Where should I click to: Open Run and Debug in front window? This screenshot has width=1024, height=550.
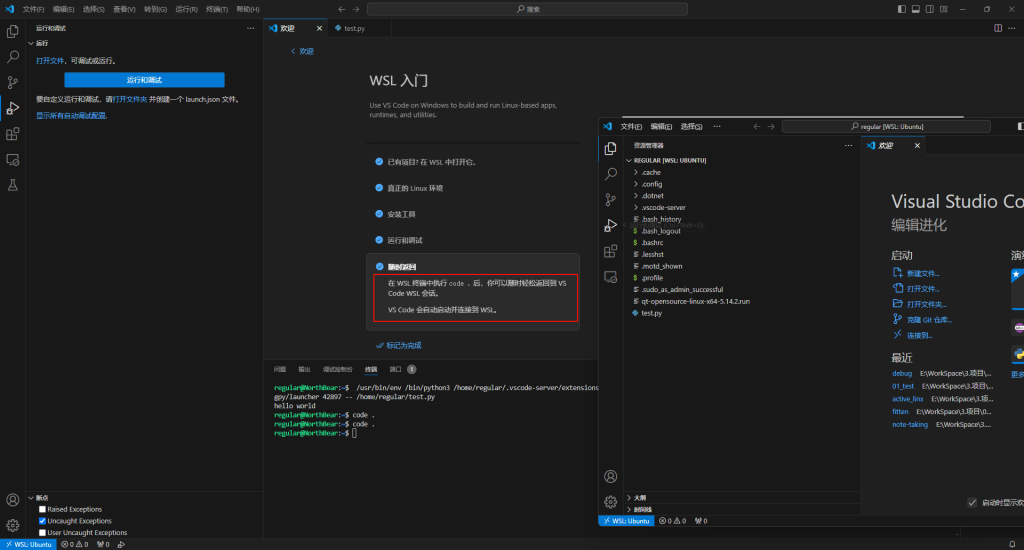coord(611,225)
